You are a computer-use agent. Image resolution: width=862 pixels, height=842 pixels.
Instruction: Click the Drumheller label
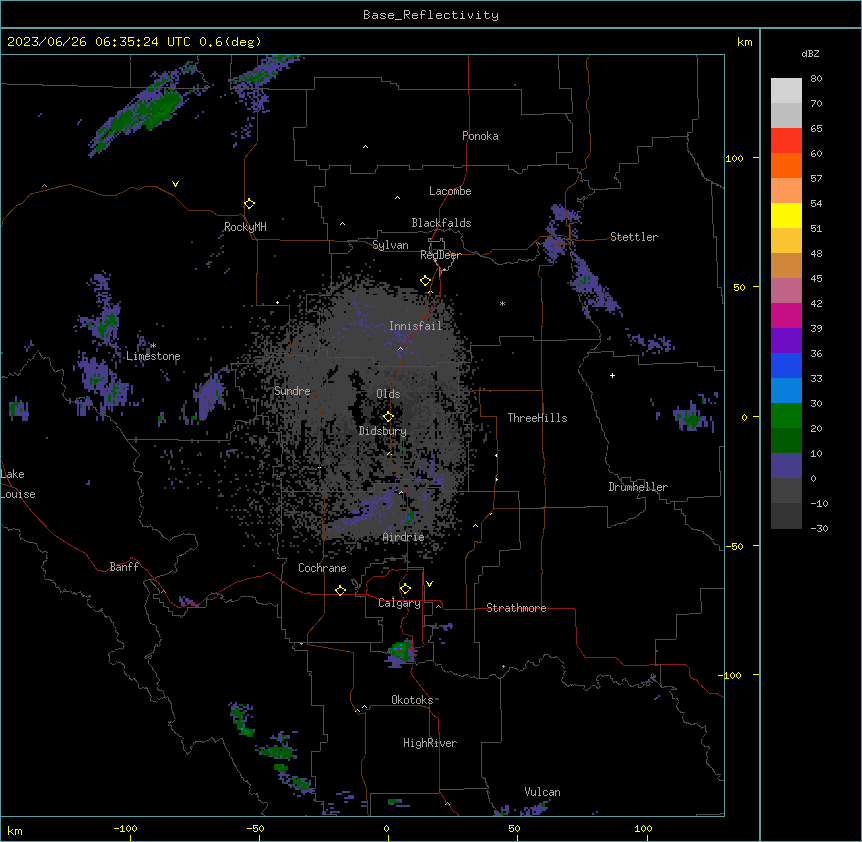click(x=638, y=487)
